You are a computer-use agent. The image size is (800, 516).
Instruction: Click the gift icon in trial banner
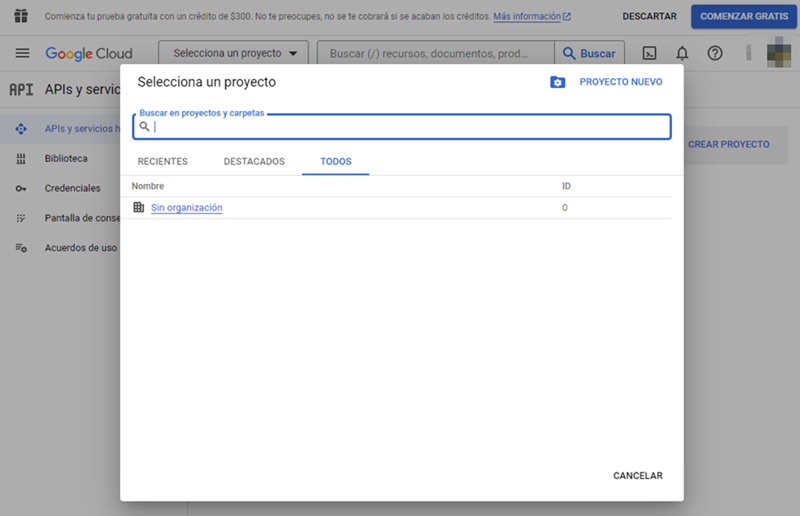[21, 16]
